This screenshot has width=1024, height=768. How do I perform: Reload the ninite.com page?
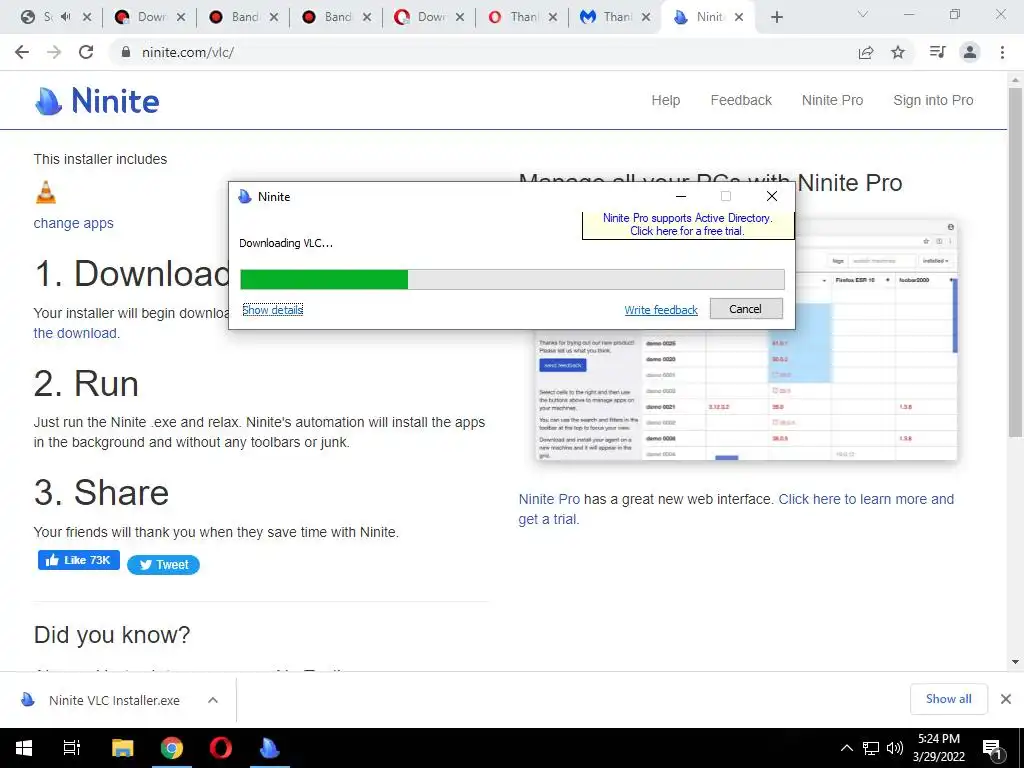(x=86, y=52)
